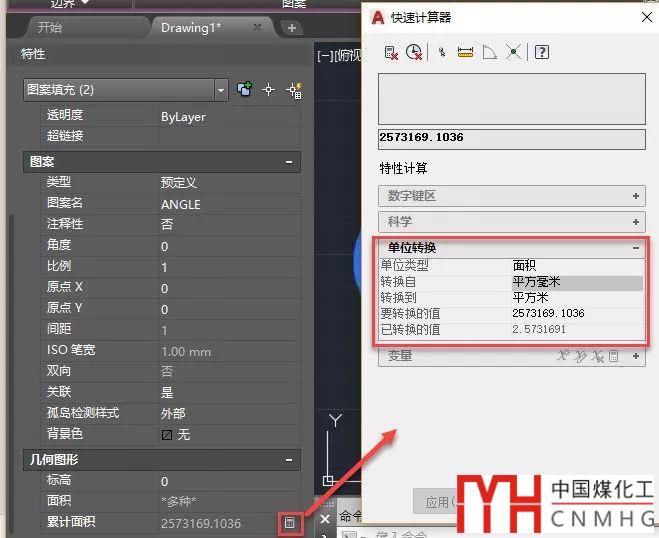Viewport: 659px width, 538px height.
Task: Click the 注释性 value 否
Action: [229, 225]
